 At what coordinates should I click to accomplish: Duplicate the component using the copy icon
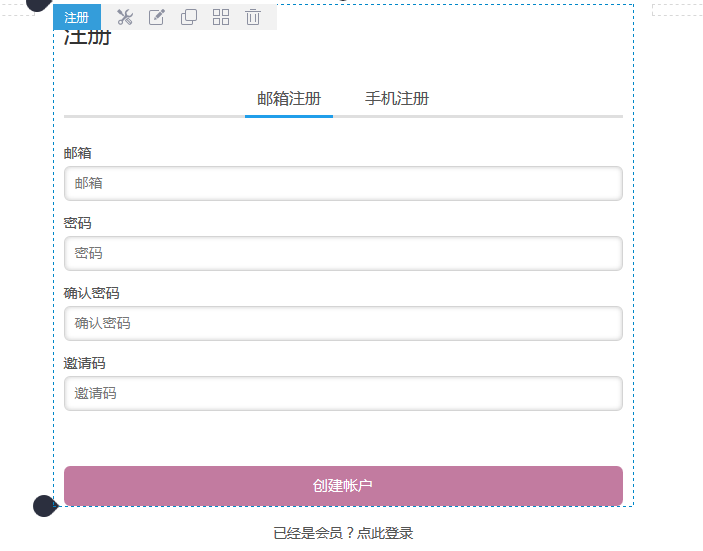click(x=189, y=17)
